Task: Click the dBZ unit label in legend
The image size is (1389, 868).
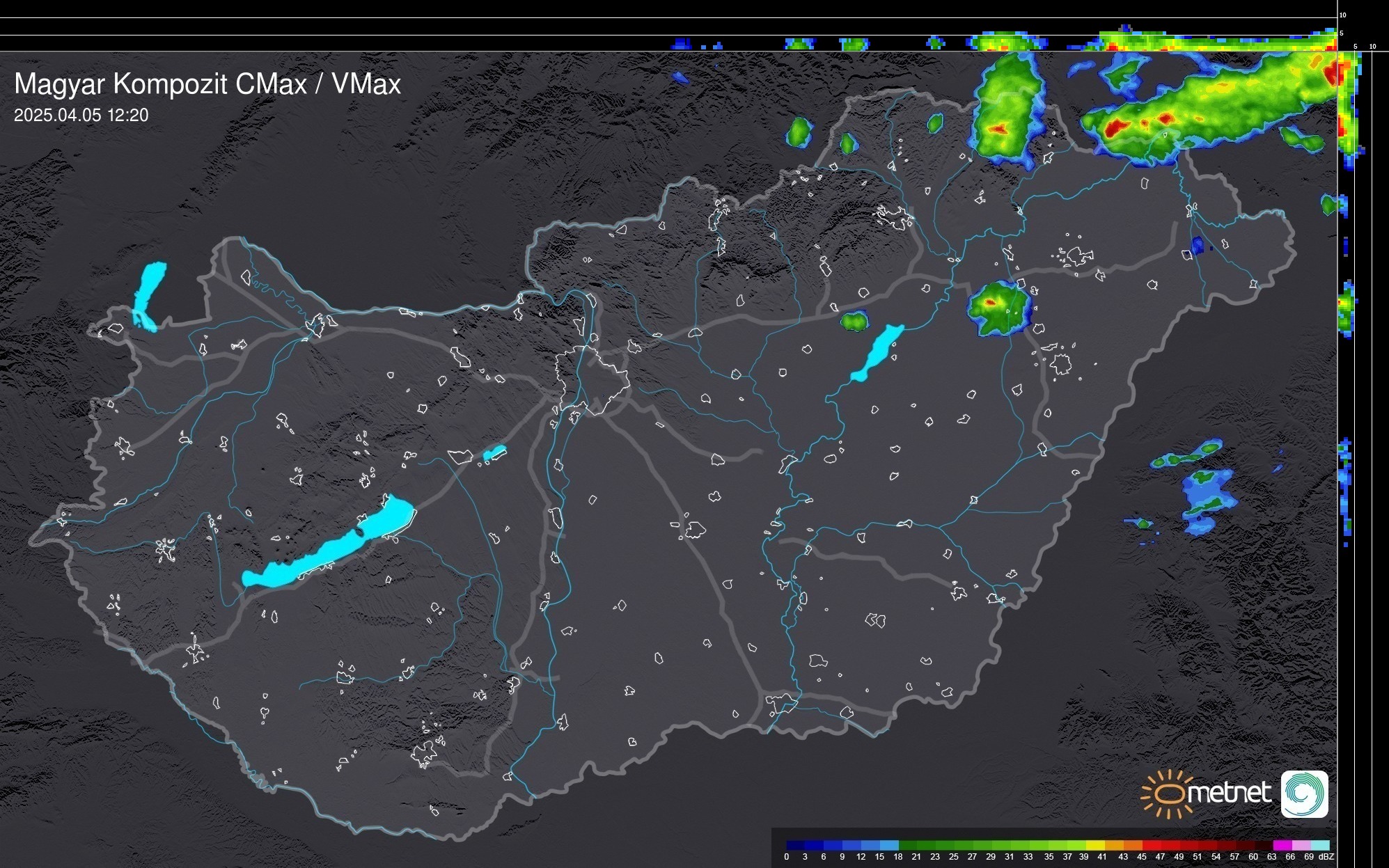Action: [x=1326, y=857]
